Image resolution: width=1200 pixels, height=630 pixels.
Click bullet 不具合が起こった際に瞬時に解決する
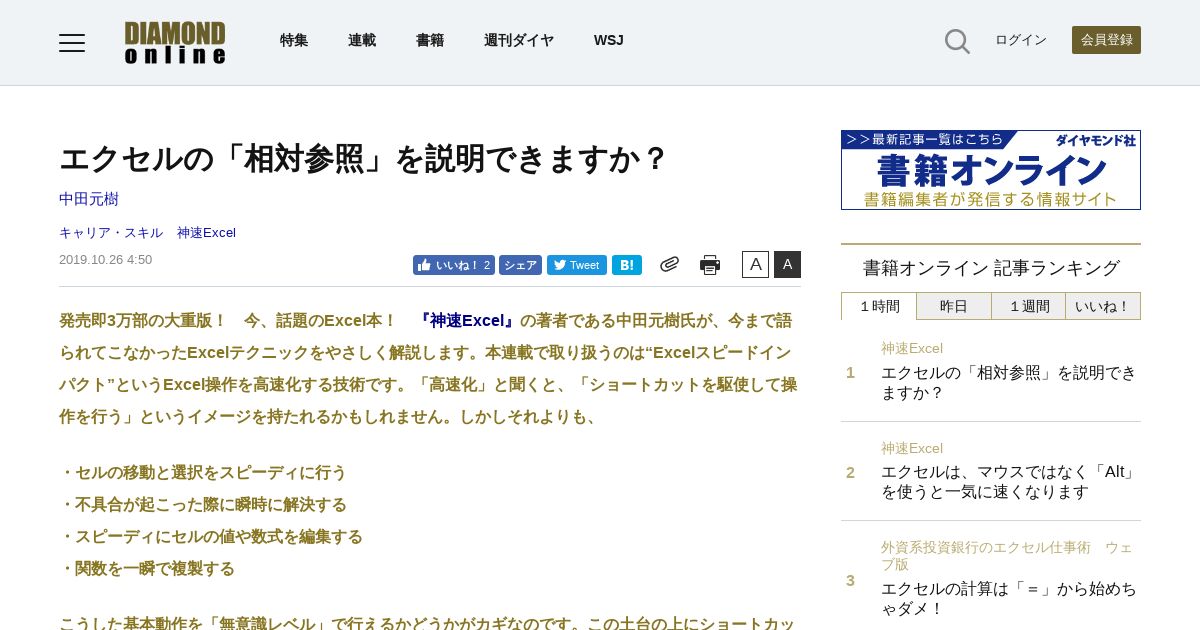point(203,504)
